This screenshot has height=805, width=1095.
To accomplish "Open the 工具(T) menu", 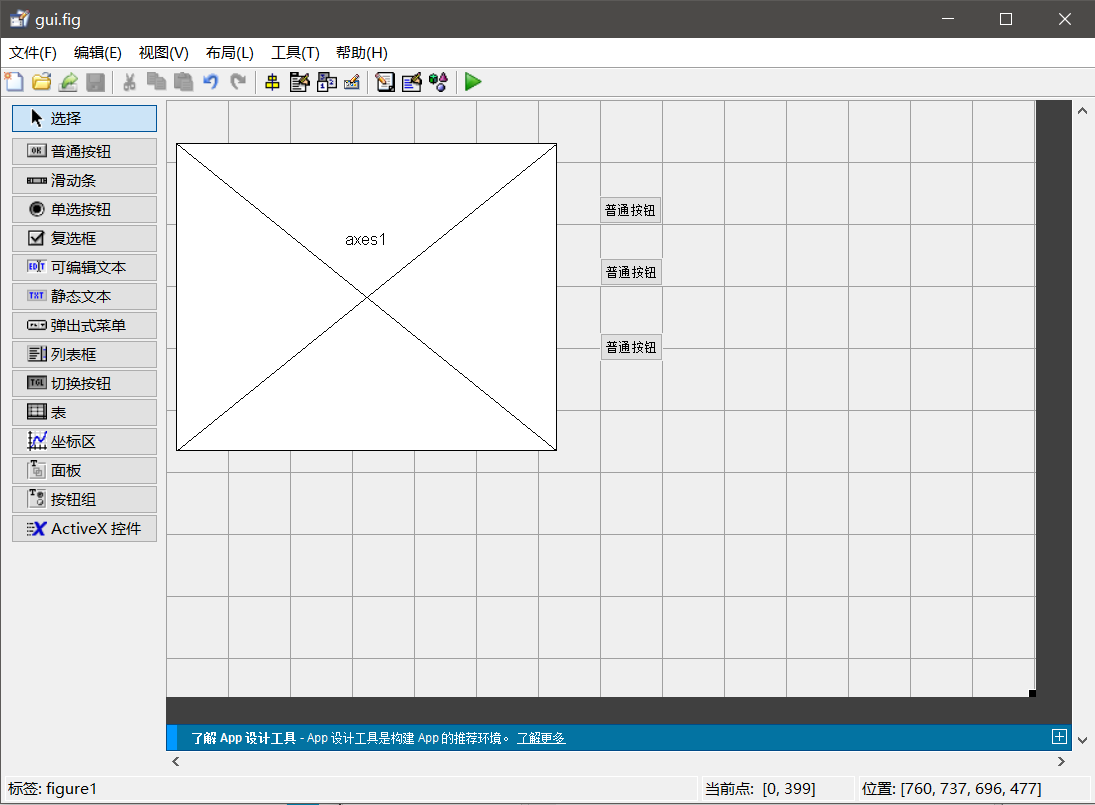I will coord(295,53).
